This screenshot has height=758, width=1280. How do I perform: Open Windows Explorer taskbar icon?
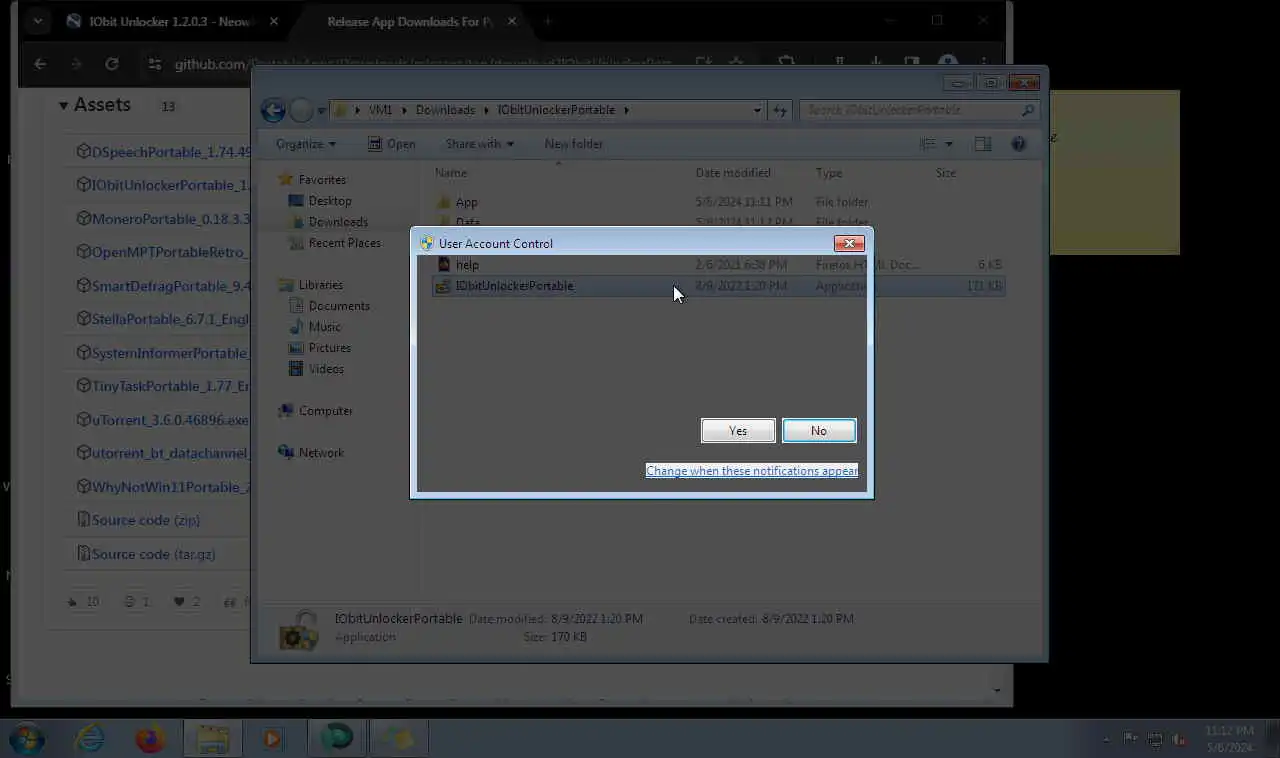coord(212,739)
